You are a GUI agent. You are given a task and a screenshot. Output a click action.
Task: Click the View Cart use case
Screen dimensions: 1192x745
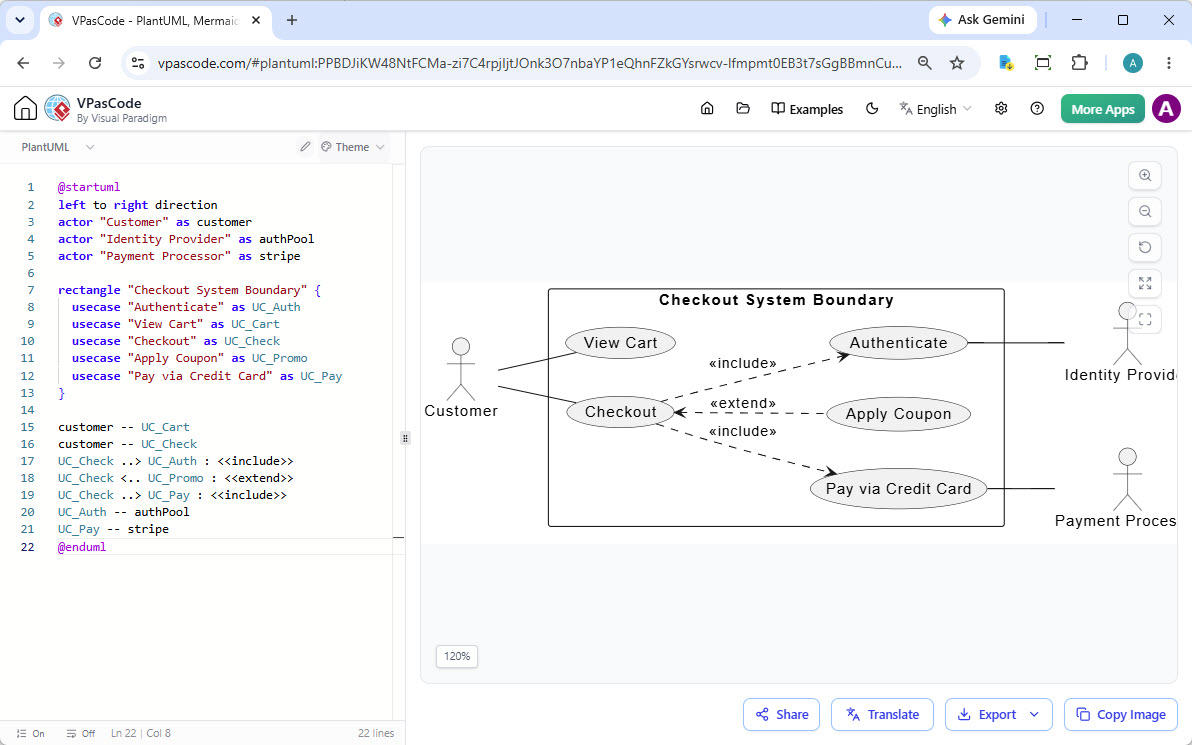(620, 343)
